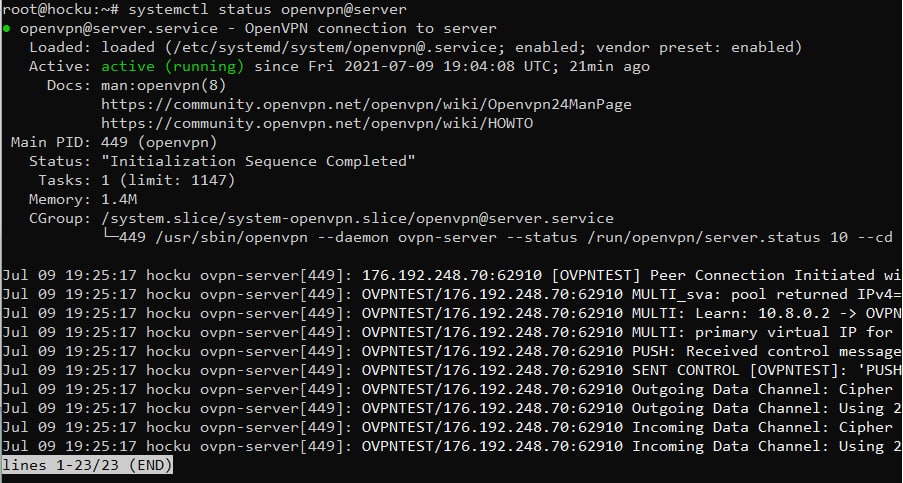Image resolution: width=903 pixels, height=483 pixels.
Task: Click the pager "lines 1-23/23 (END)" indicator
Action: click(x=87, y=465)
